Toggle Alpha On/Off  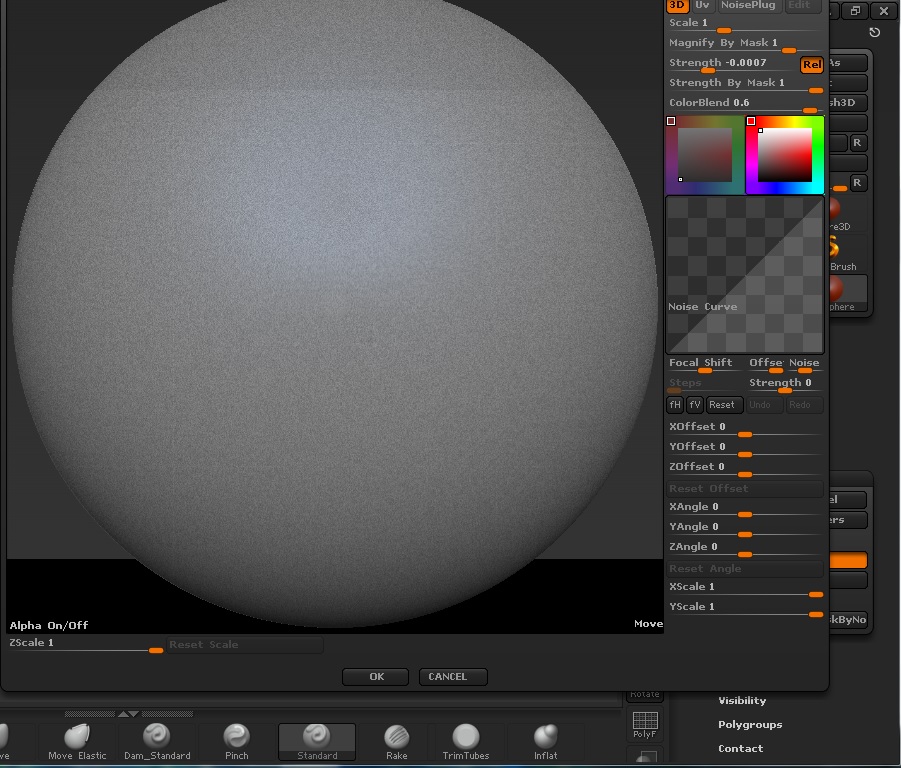coord(49,625)
